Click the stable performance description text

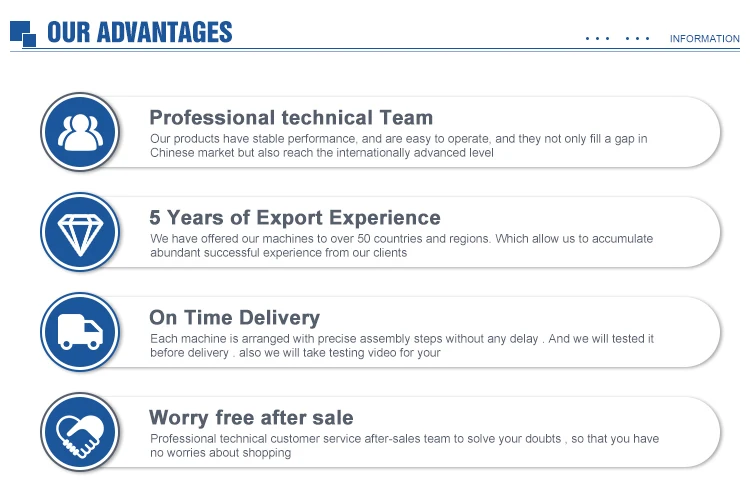[x=398, y=145]
